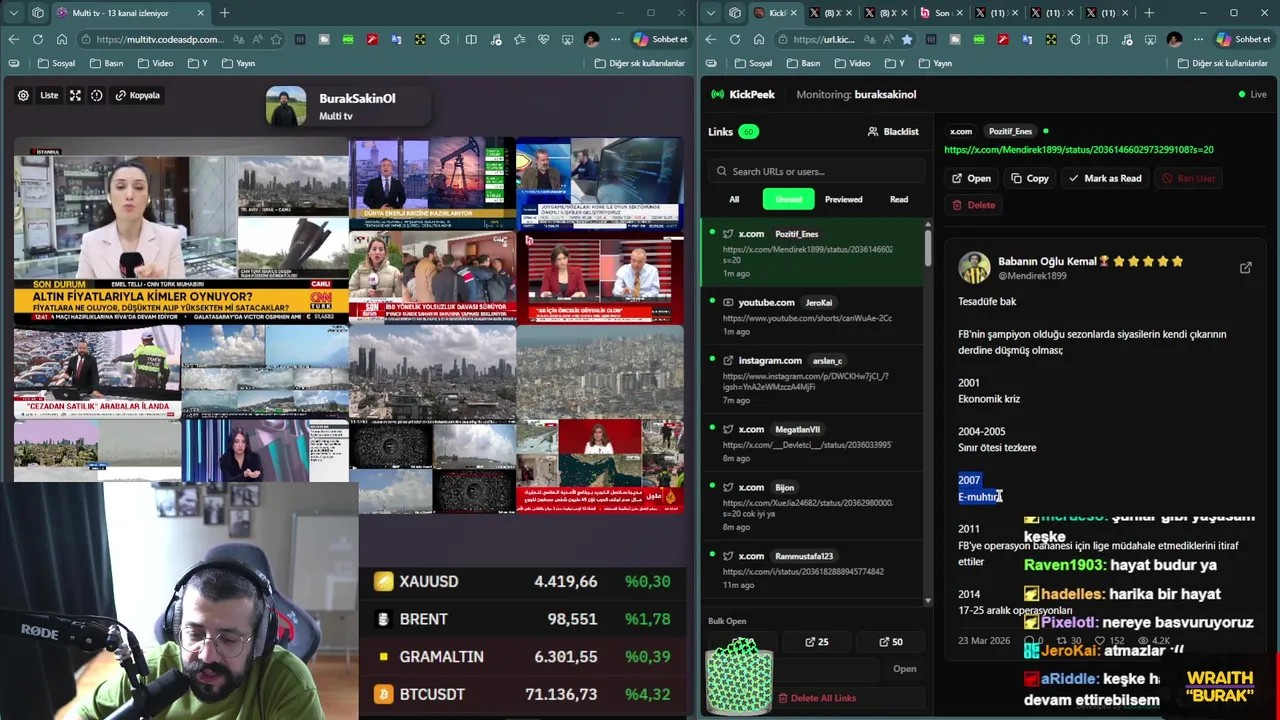Expand Diğer sık kullanılanlar in the right window
Viewport: 1280px width, 720px height.
pos(1222,63)
